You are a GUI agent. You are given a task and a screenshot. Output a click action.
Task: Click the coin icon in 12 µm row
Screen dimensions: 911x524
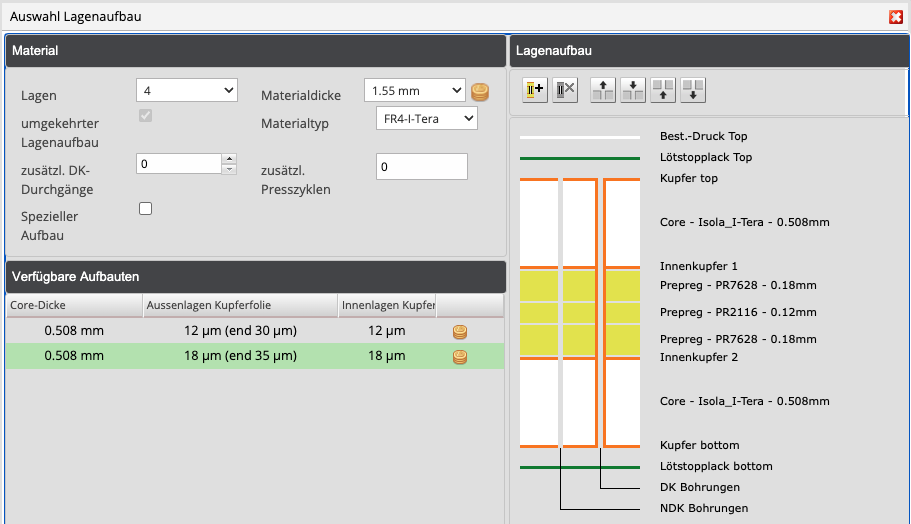coord(460,331)
